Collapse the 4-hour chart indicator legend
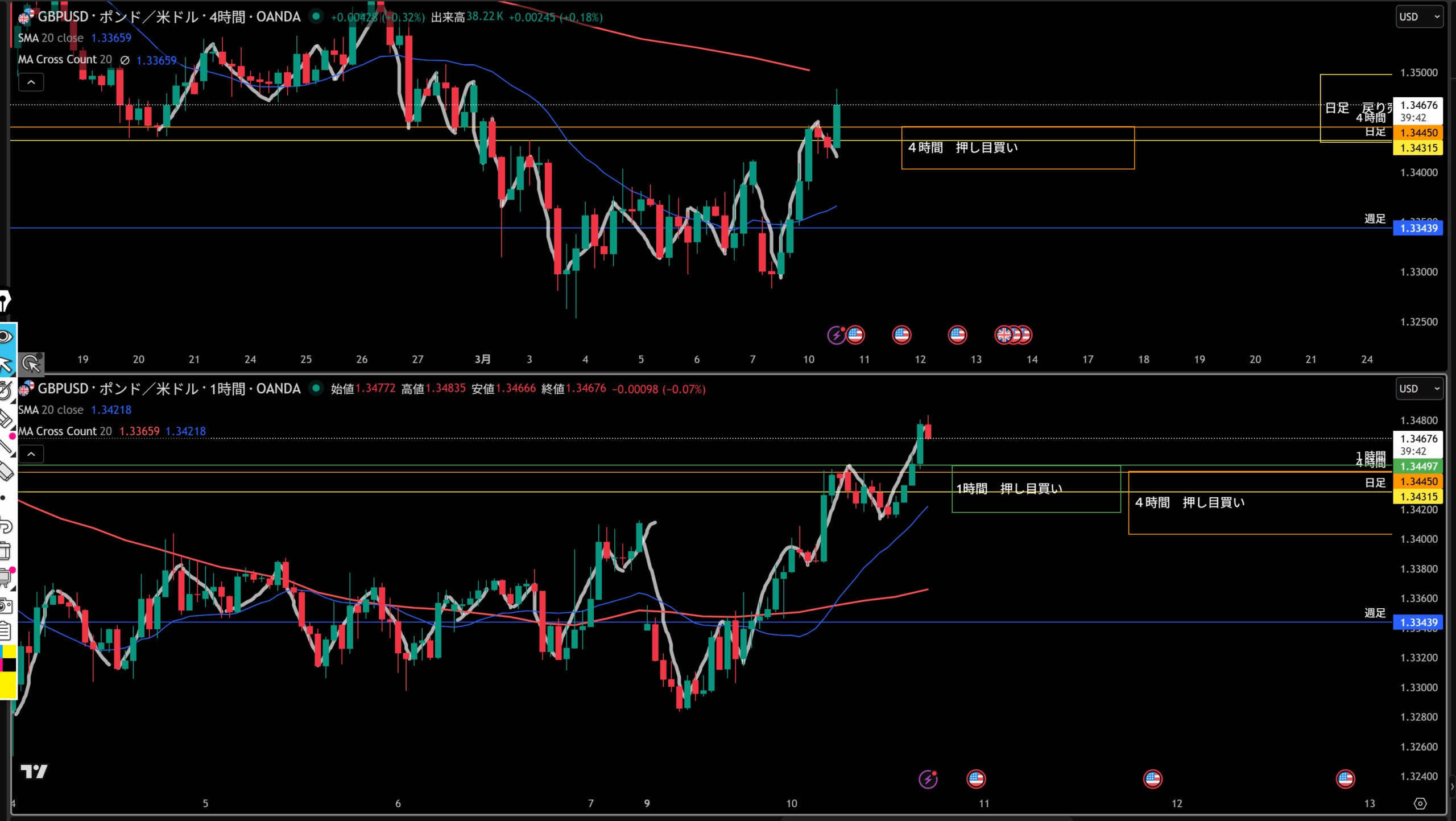This screenshot has height=821, width=1456. click(31, 82)
